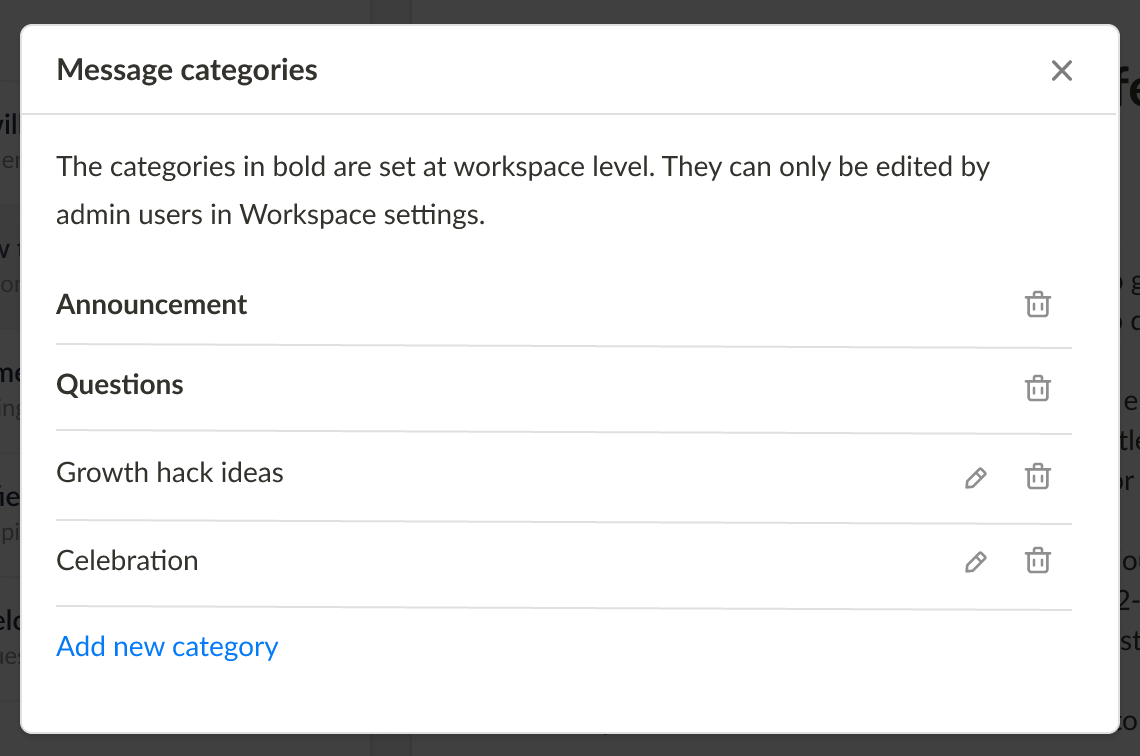Click the Message categories dialog title
Screen dimensions: 1140x756
click(x=187, y=70)
